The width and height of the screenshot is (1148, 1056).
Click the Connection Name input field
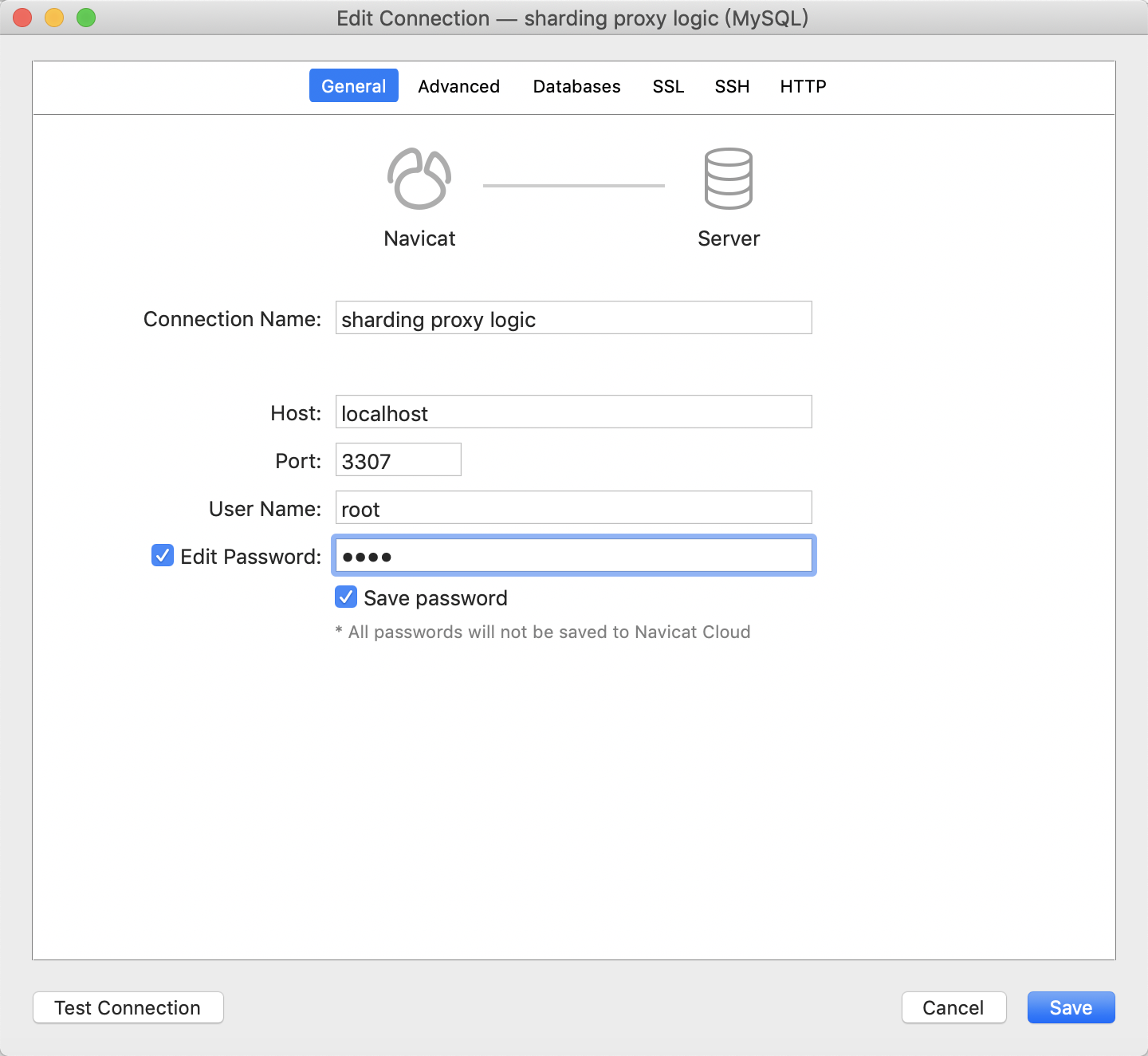pos(572,317)
